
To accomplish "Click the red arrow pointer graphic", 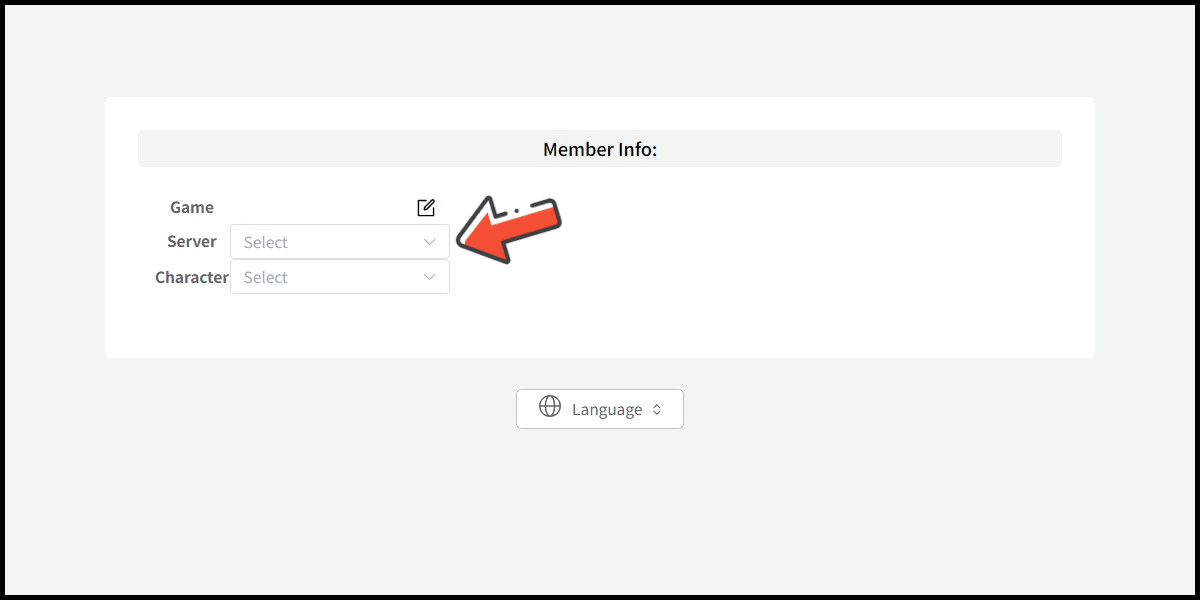I will [511, 227].
